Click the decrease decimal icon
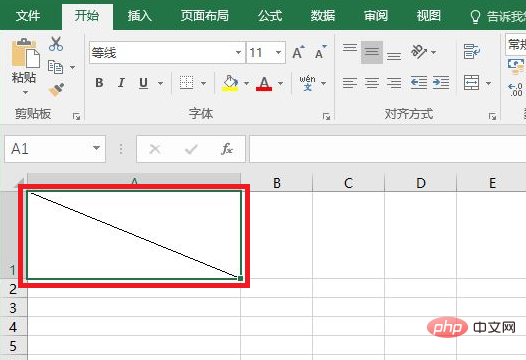The image size is (526, 360). (516, 90)
